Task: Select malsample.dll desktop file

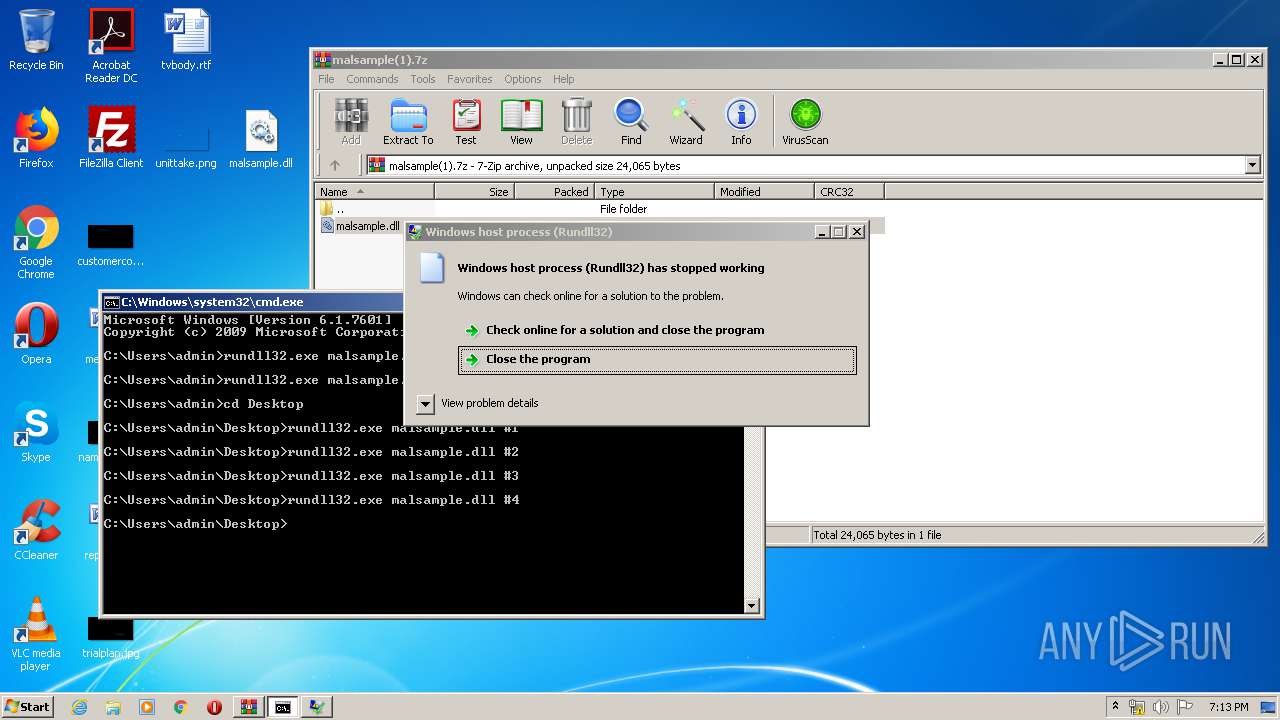Action: 261,138
